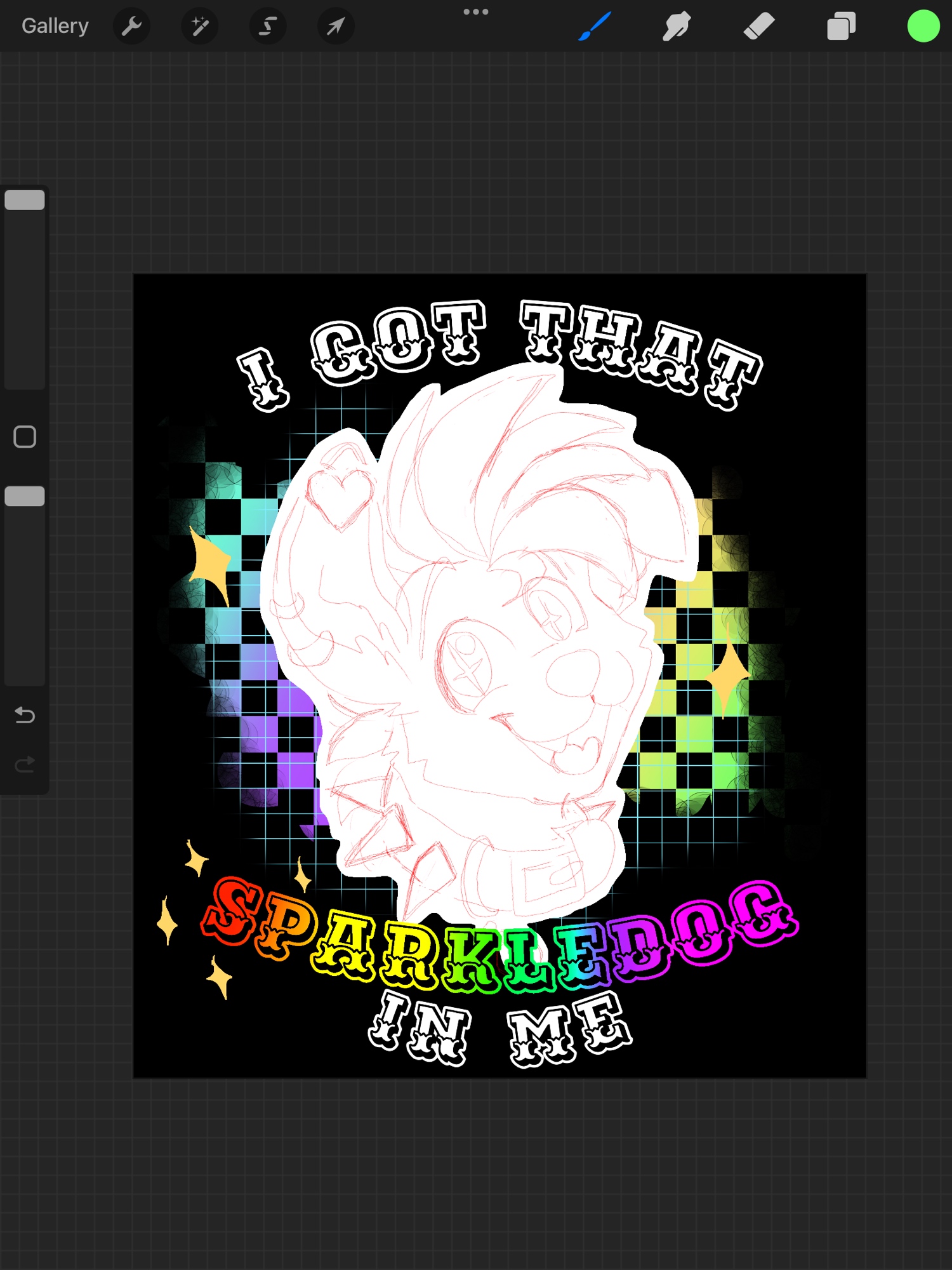This screenshot has width=952, height=1270.
Task: Activate the Transform arrow tool
Action: tap(336, 26)
